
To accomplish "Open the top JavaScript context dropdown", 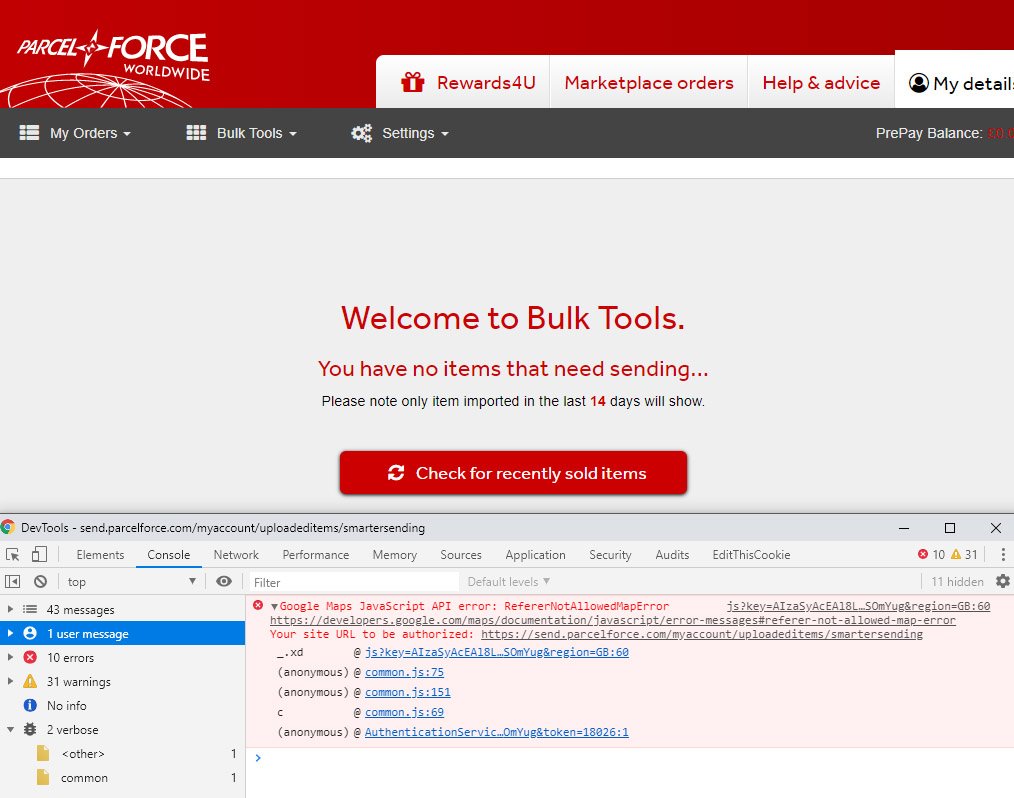I will [131, 581].
